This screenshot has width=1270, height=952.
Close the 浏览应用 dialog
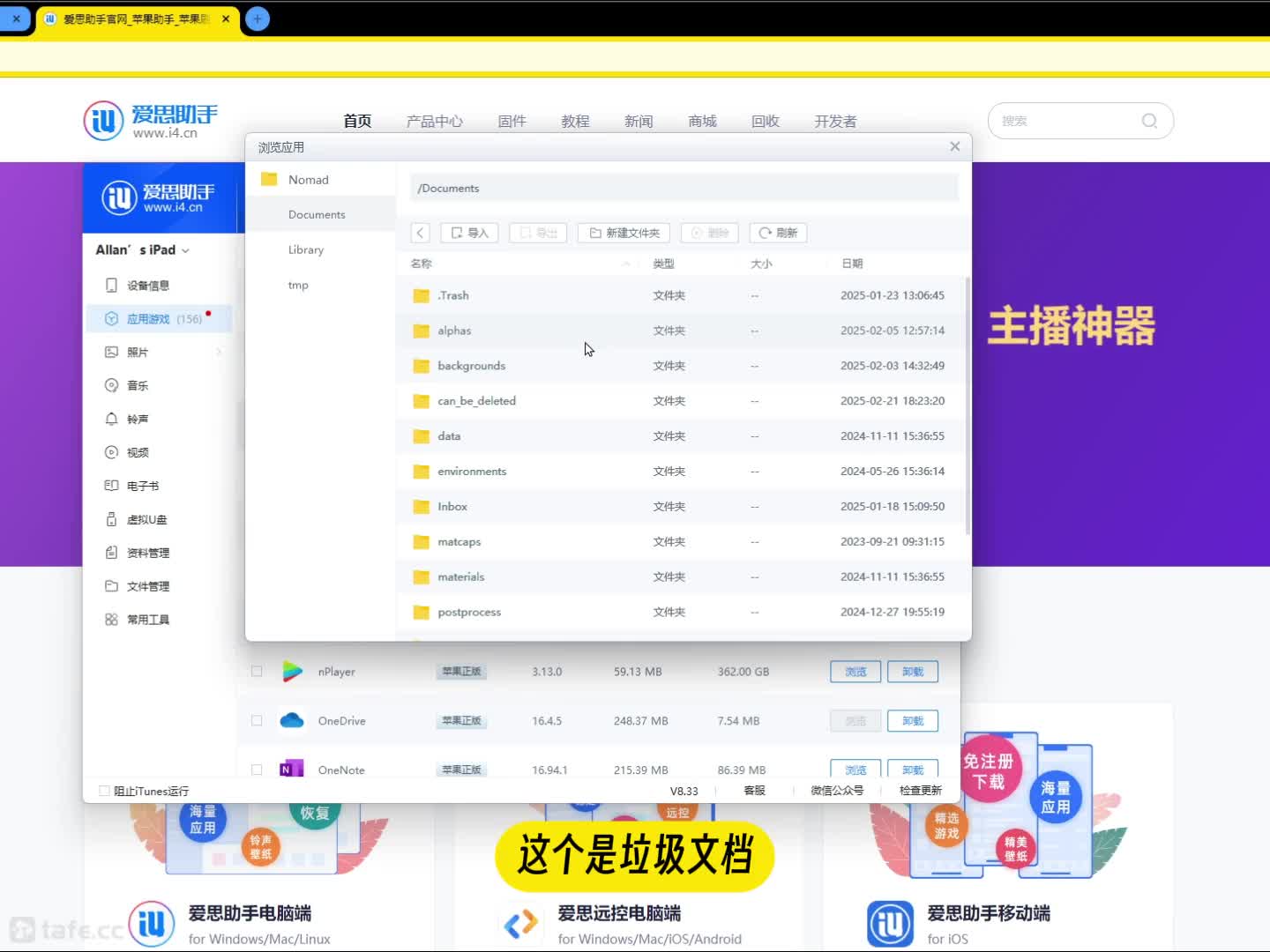(x=954, y=146)
